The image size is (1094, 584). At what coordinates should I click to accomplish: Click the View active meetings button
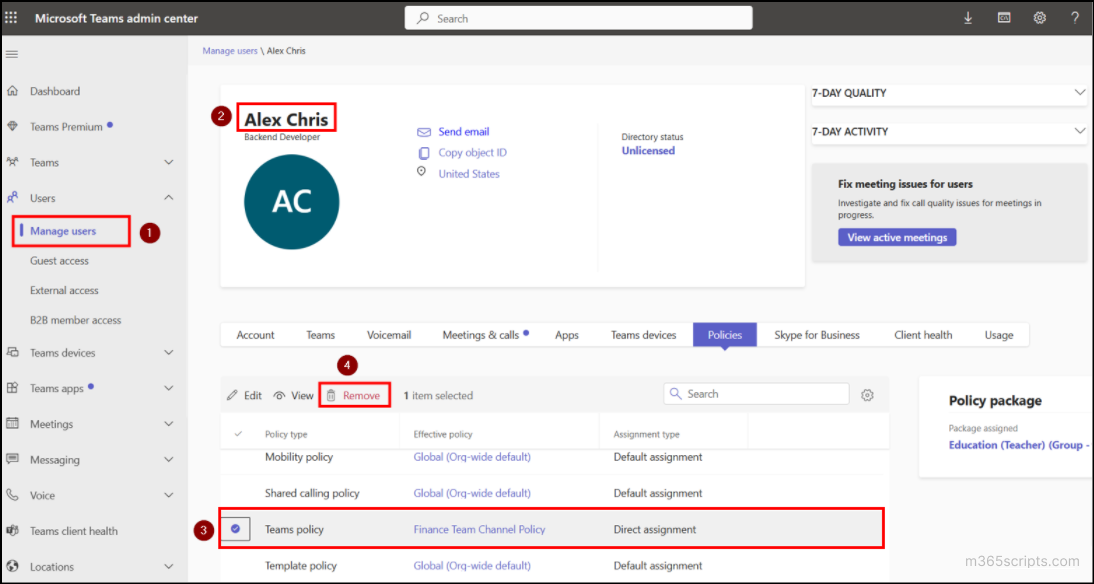point(897,237)
